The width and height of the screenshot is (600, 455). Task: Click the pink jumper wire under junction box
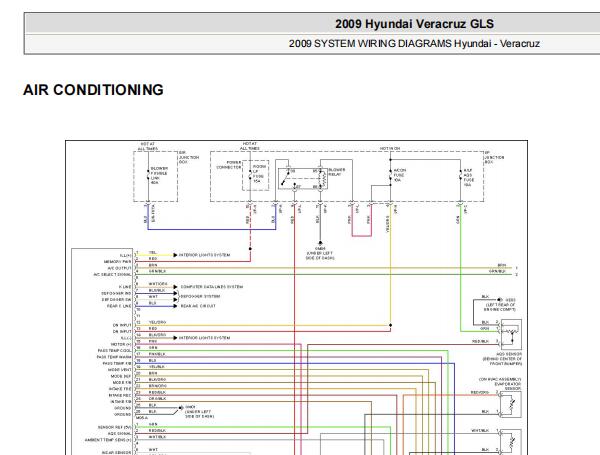(362, 236)
